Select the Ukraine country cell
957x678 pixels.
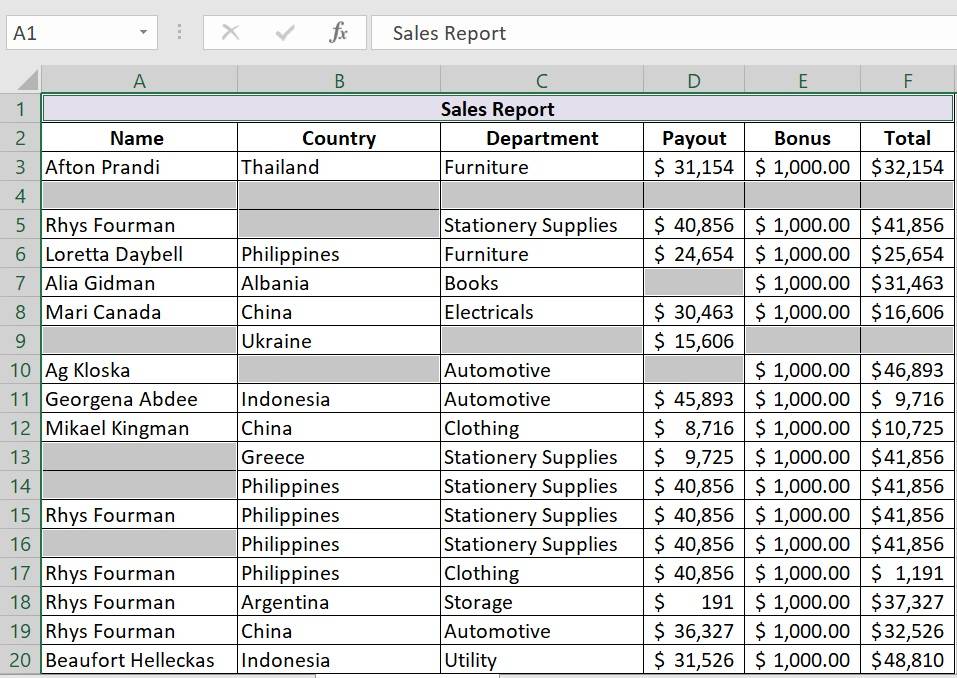338,341
